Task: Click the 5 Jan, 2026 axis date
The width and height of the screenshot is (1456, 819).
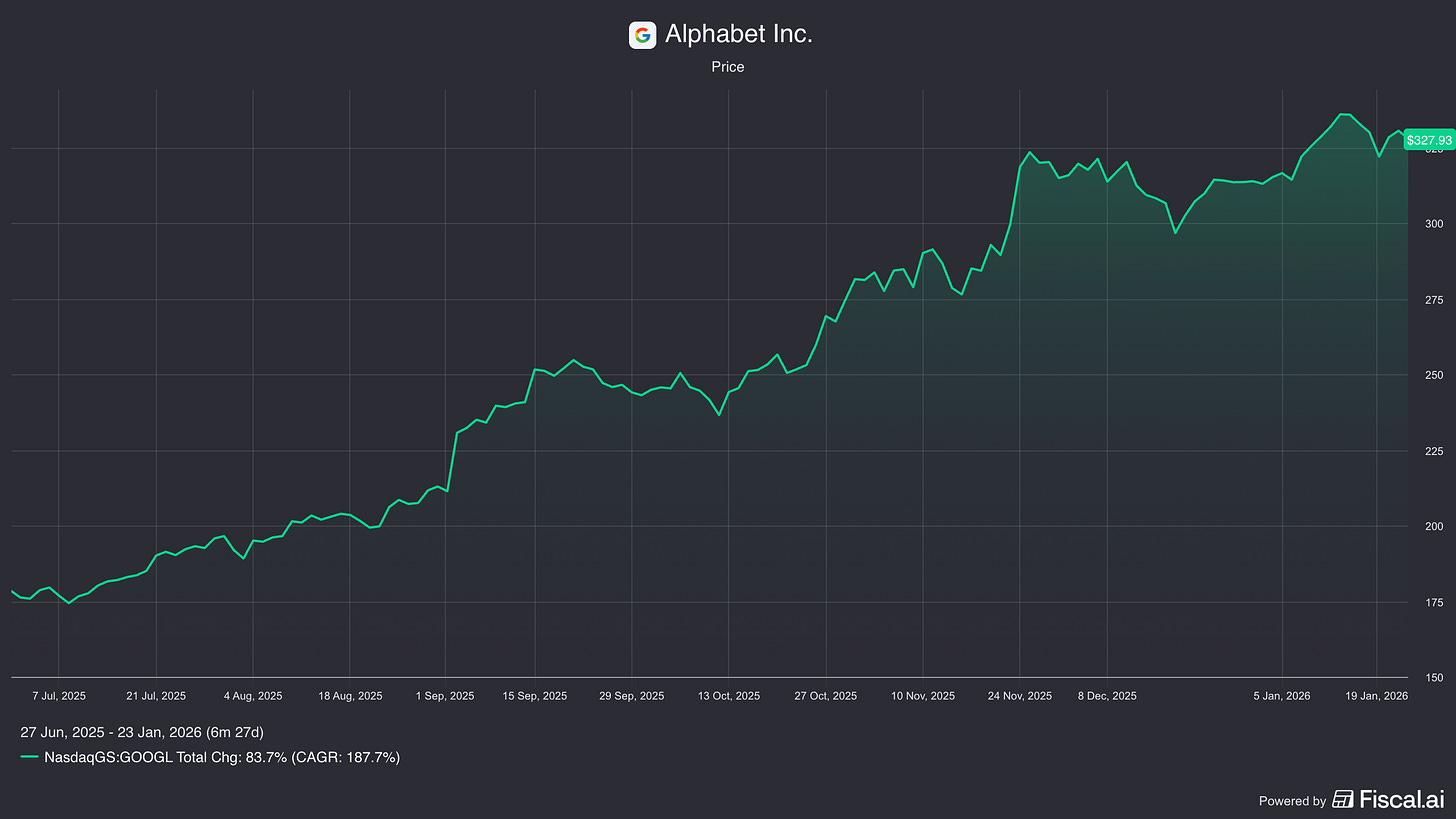Action: click(1283, 695)
